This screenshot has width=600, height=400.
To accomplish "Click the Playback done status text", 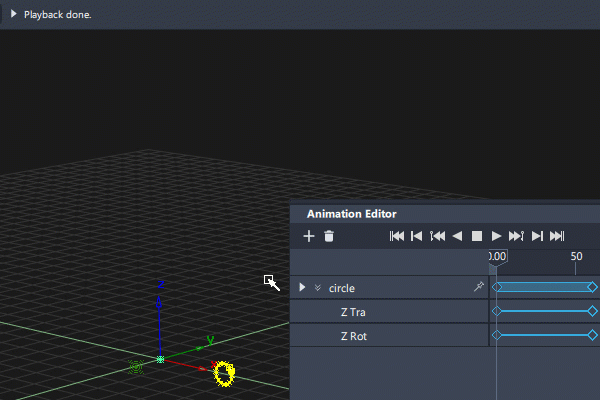I will [x=57, y=15].
